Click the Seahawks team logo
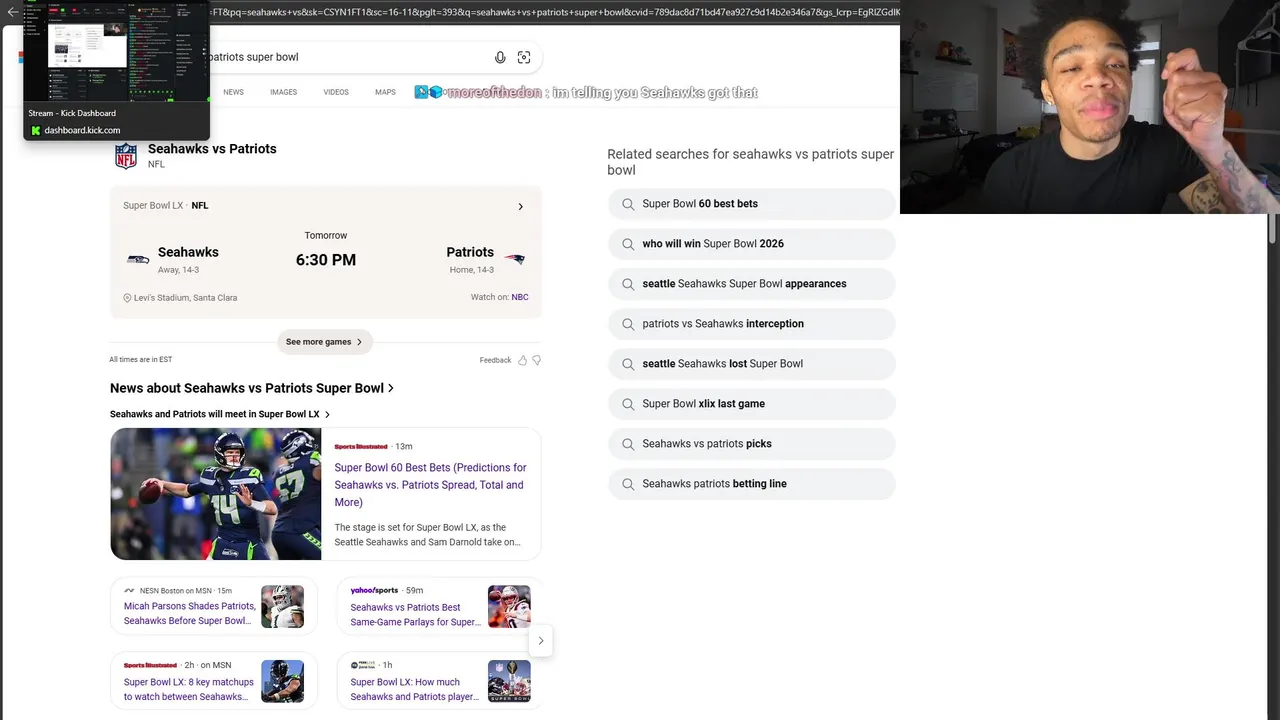 (x=138, y=260)
